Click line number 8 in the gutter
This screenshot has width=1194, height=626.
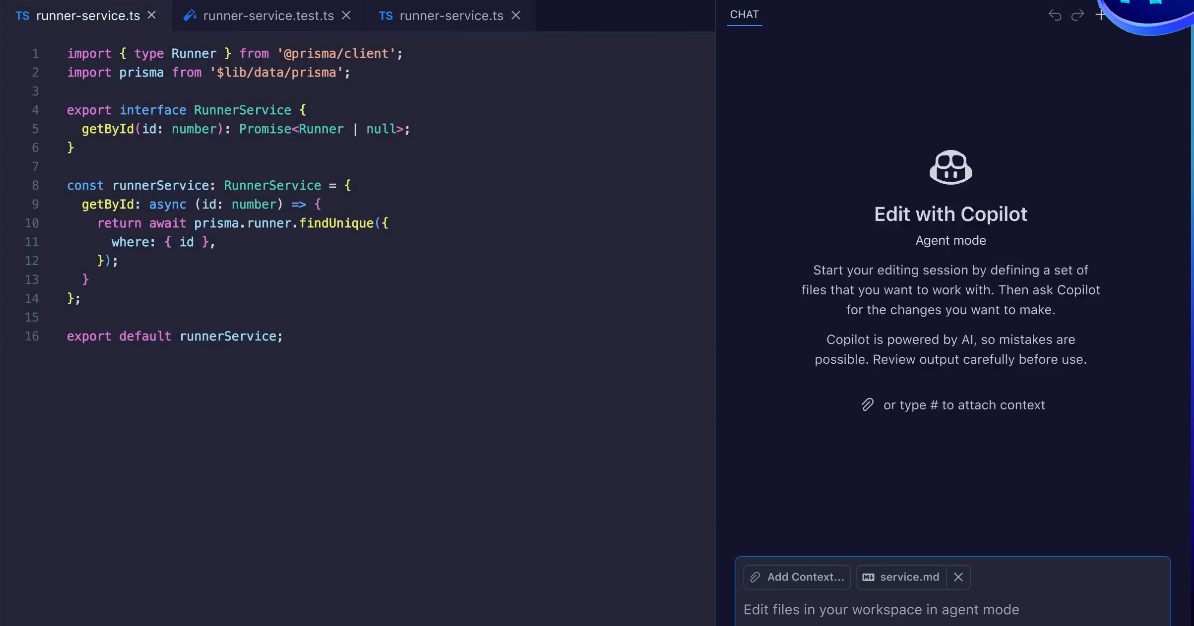pos(35,185)
